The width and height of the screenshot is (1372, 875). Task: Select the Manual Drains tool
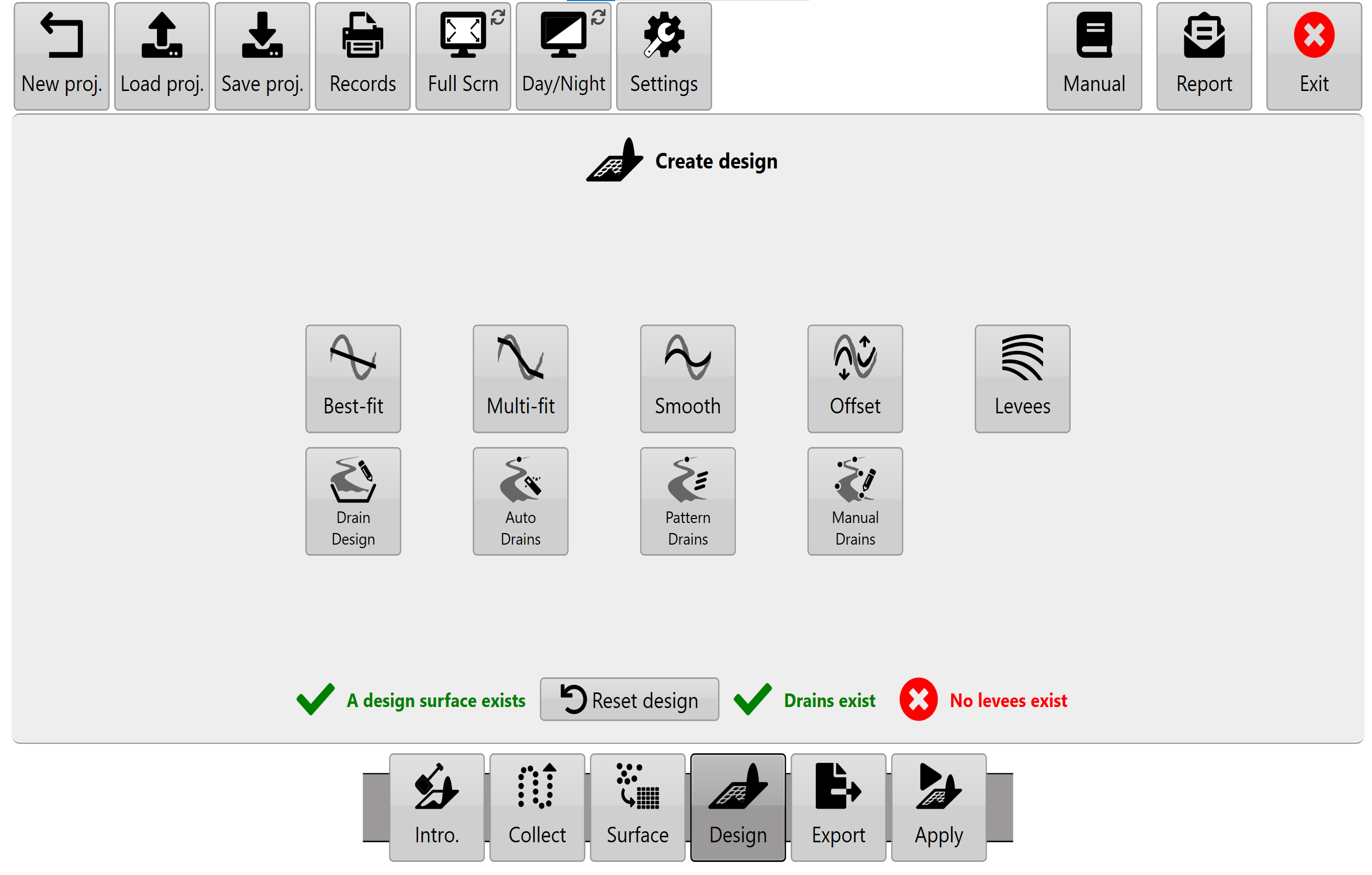click(x=854, y=501)
